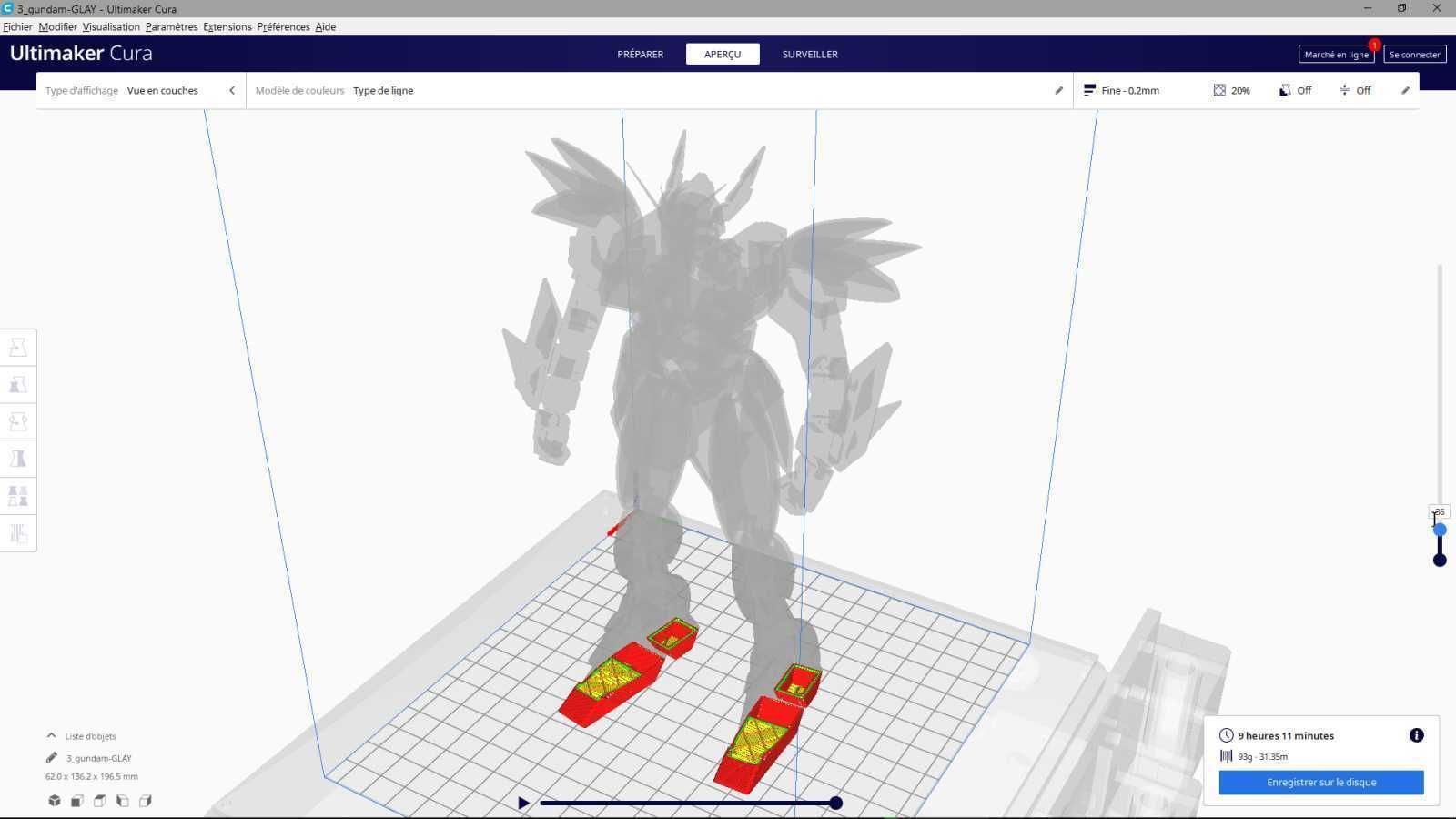Click the print info icon near time estimate
This screenshot has height=819, width=1456.
[1417, 735]
